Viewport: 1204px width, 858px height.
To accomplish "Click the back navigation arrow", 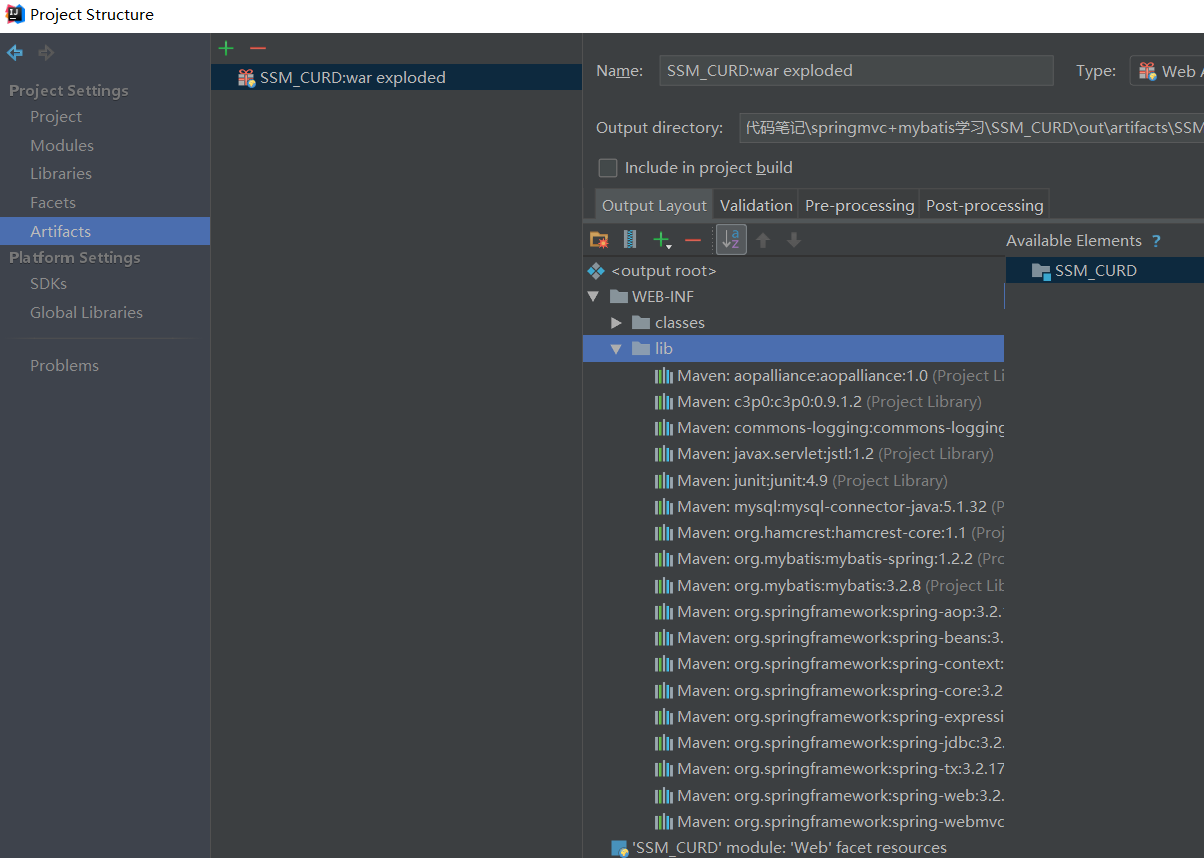I will [x=15, y=53].
